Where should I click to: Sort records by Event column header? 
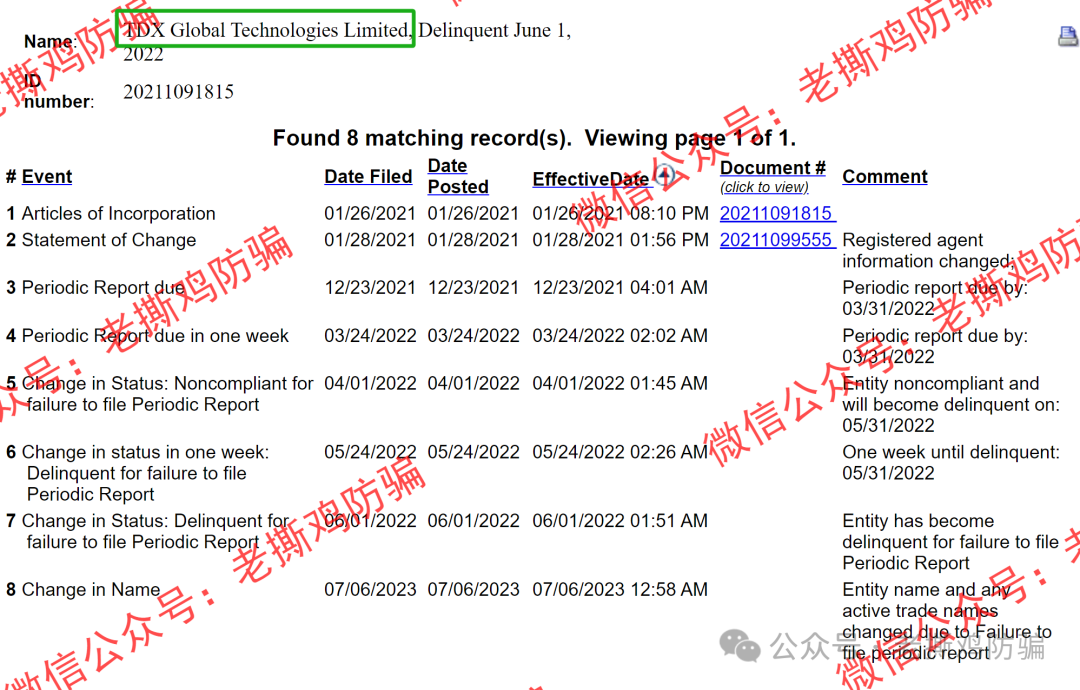tap(47, 177)
